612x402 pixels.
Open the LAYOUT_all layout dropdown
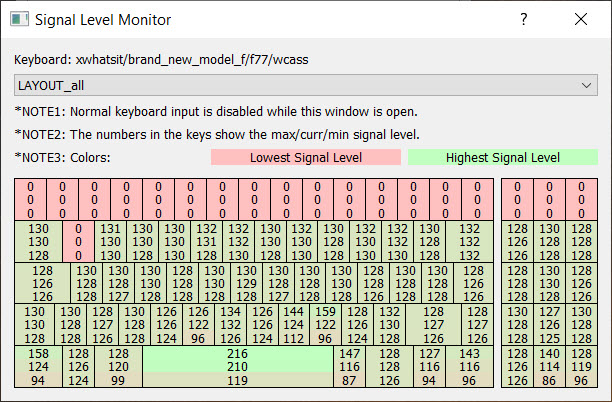(306, 85)
